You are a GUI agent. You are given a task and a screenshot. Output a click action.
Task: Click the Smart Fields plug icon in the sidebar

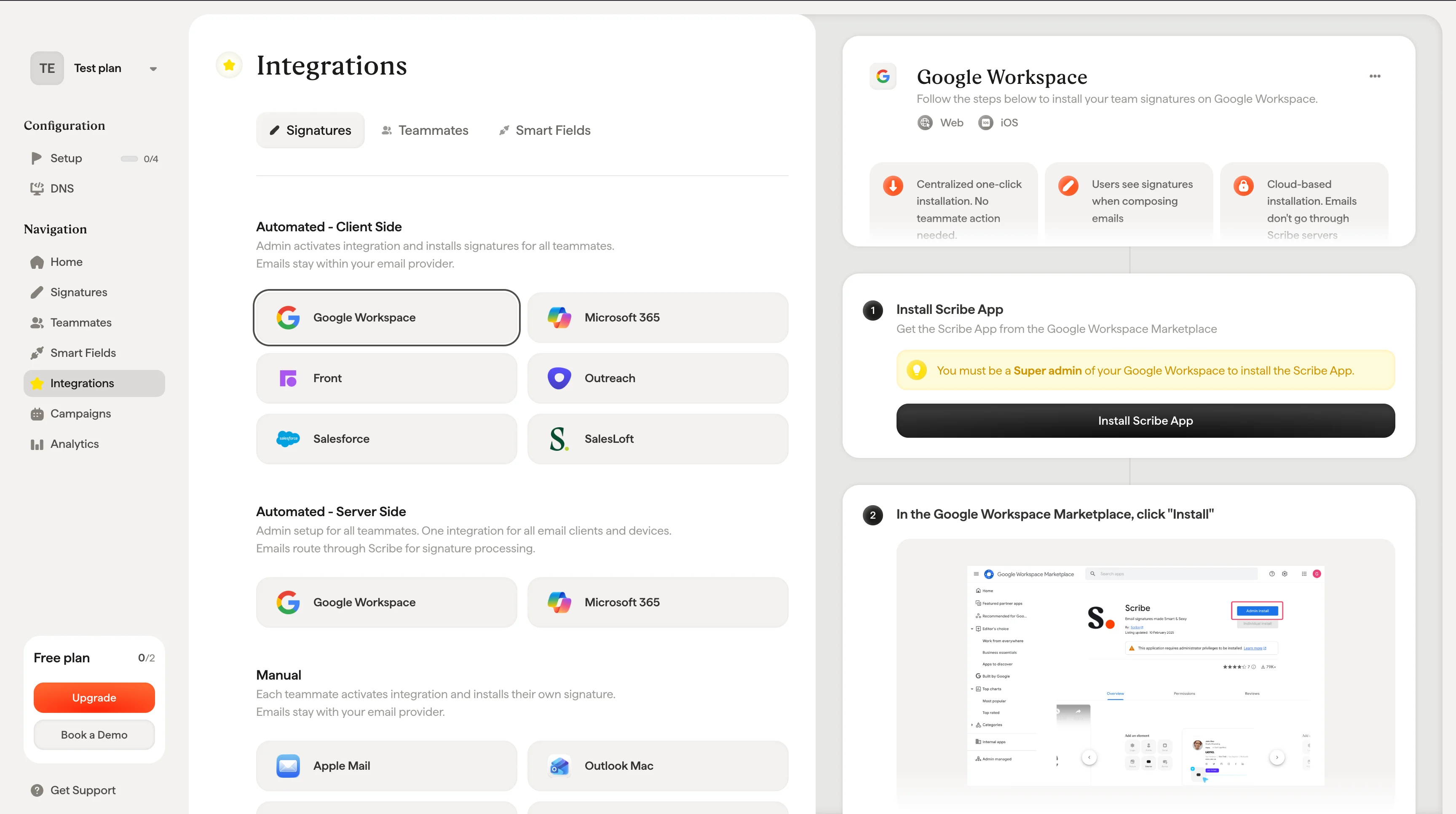37,353
